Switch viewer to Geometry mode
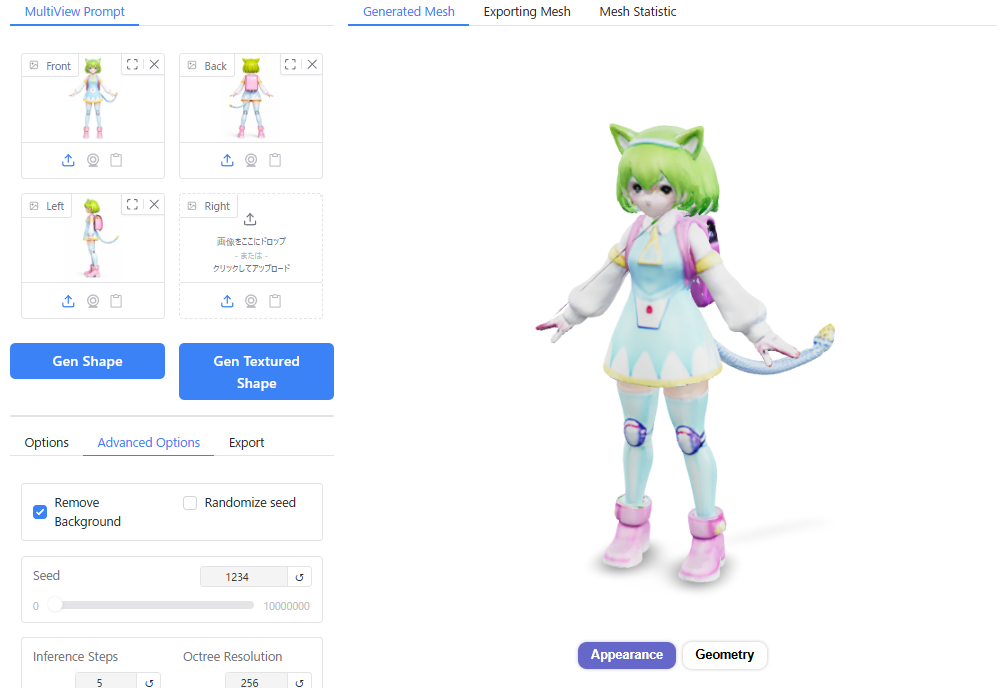 click(x=724, y=655)
